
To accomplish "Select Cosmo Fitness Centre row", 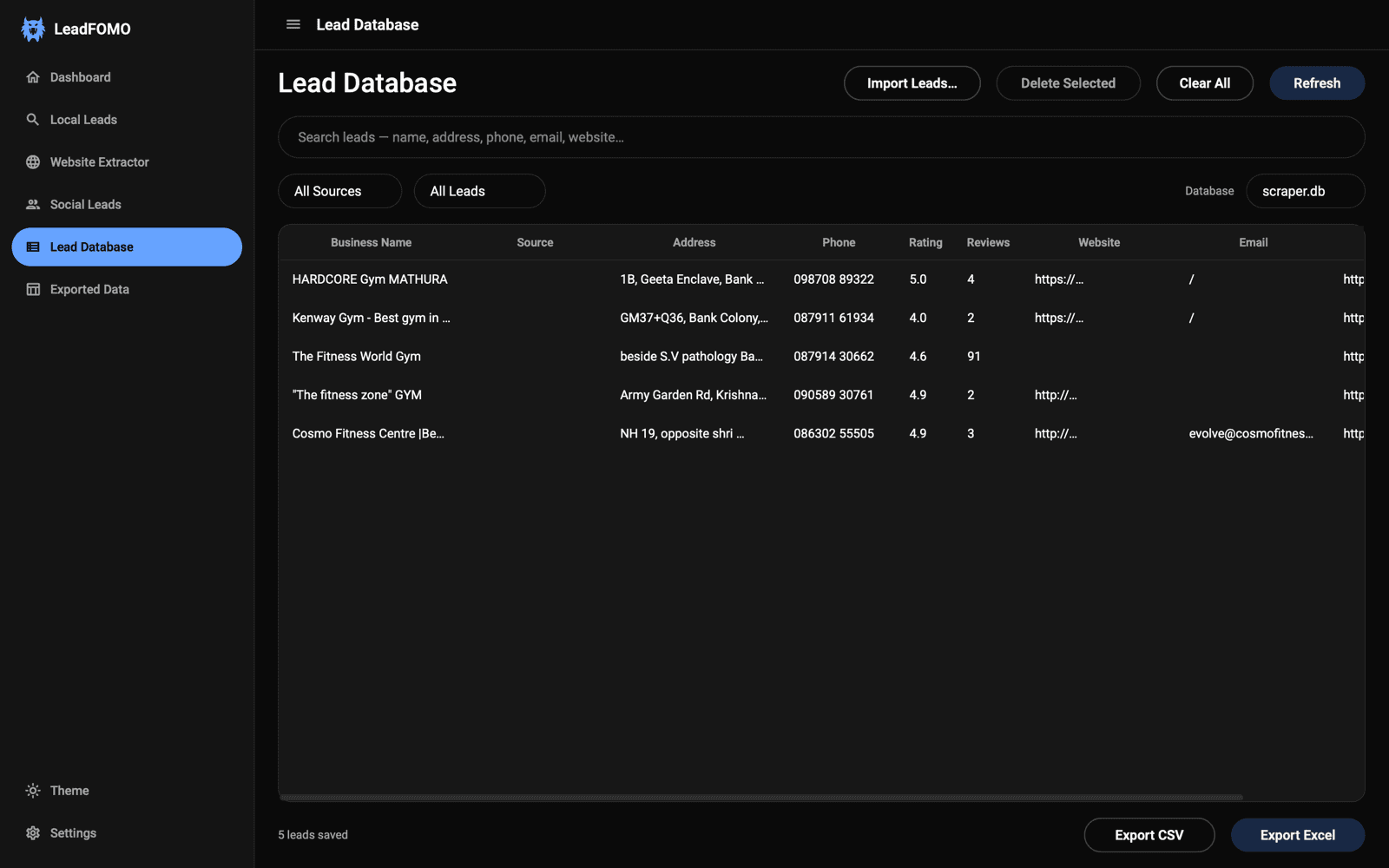I will coord(821,433).
